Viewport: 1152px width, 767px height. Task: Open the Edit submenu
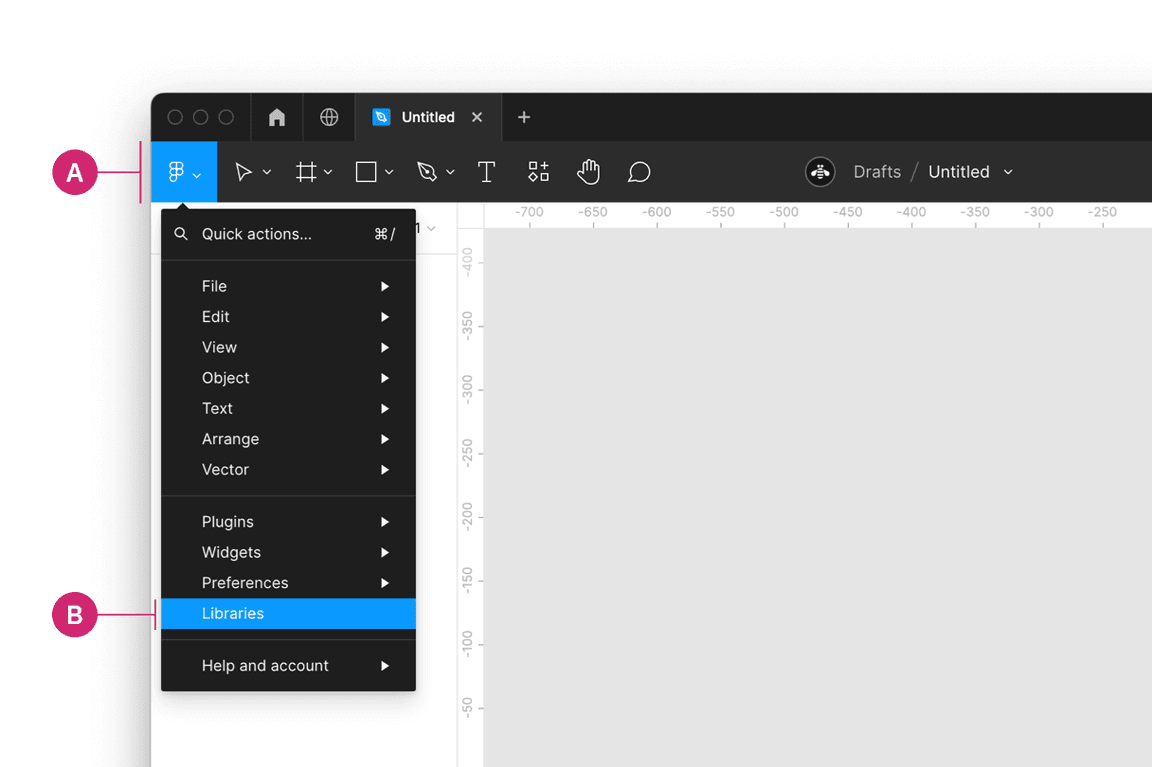[x=289, y=317]
